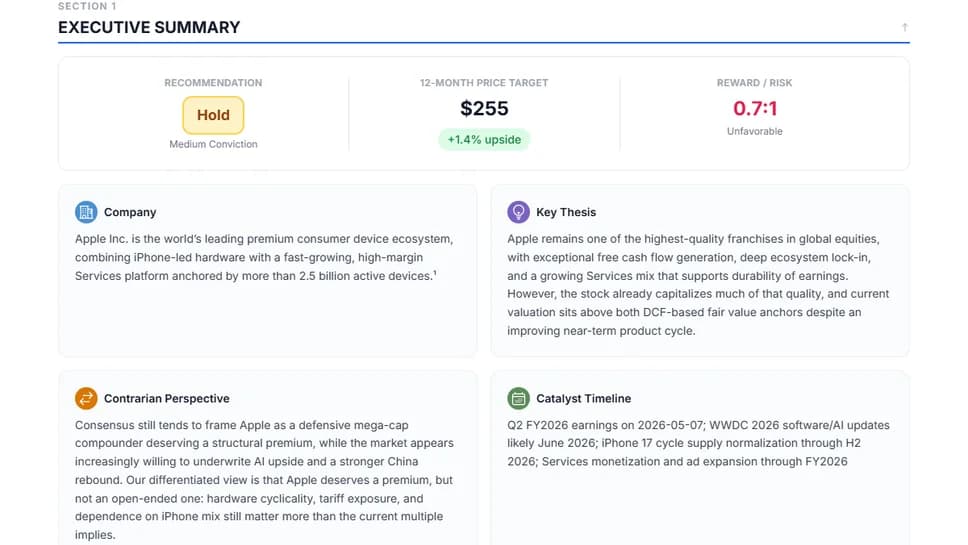Viewport: 968px width, 545px height.
Task: Click the red 0.7:1 reward/risk ratio
Action: tap(755, 108)
